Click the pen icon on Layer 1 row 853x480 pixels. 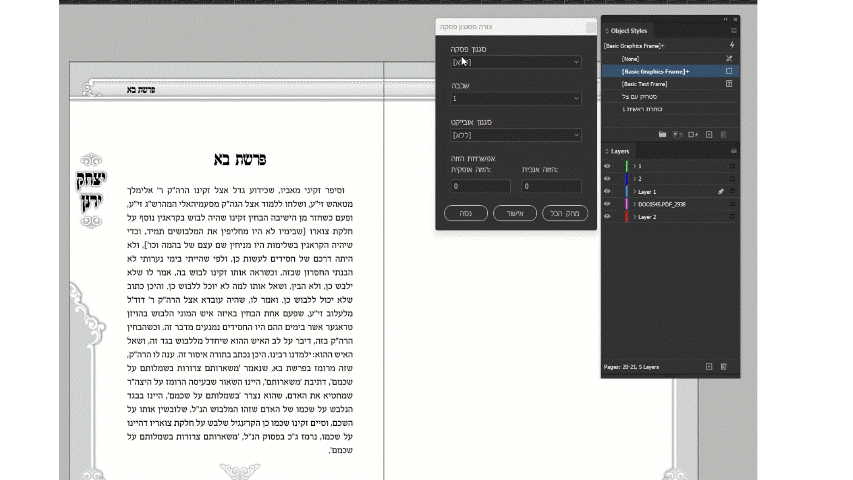[x=720, y=192]
